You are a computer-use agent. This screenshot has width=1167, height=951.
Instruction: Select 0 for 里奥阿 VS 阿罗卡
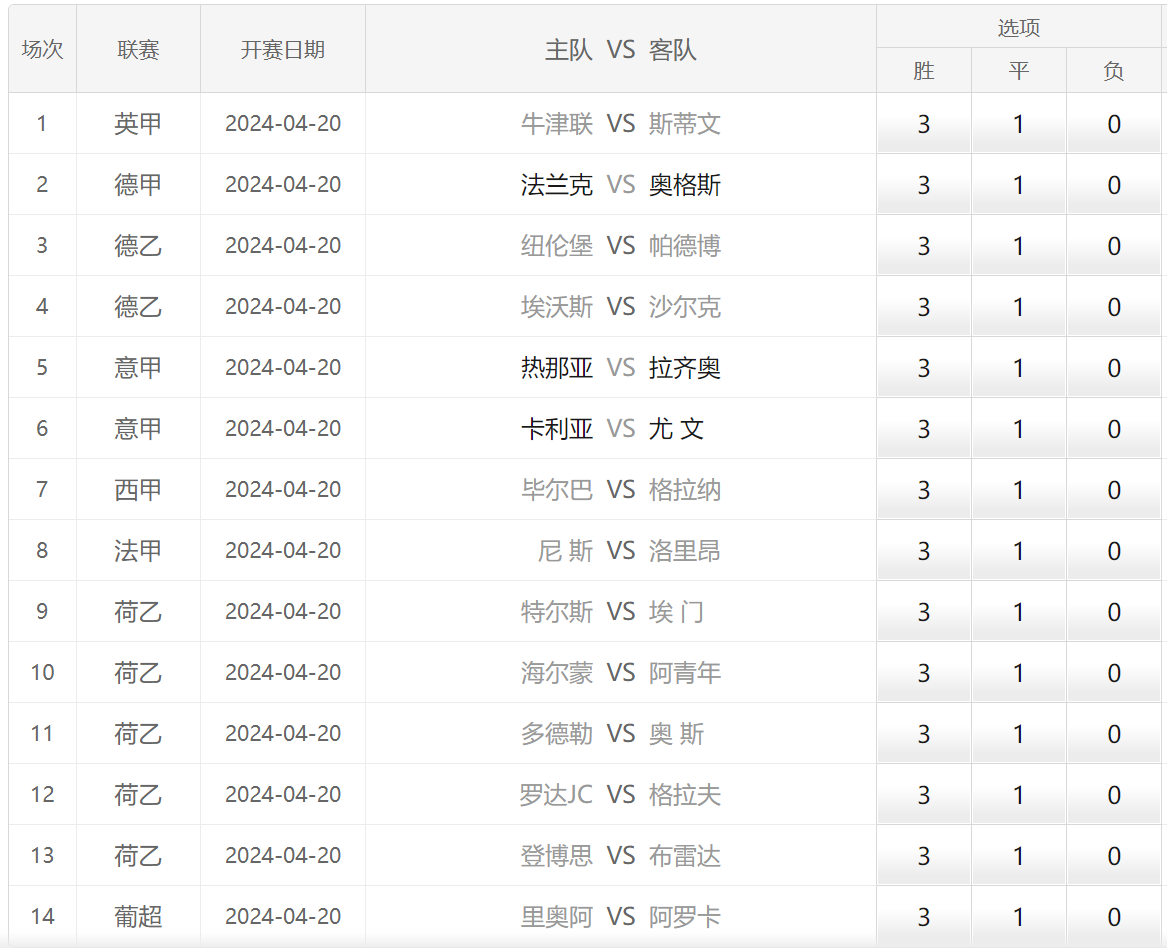[1114, 917]
